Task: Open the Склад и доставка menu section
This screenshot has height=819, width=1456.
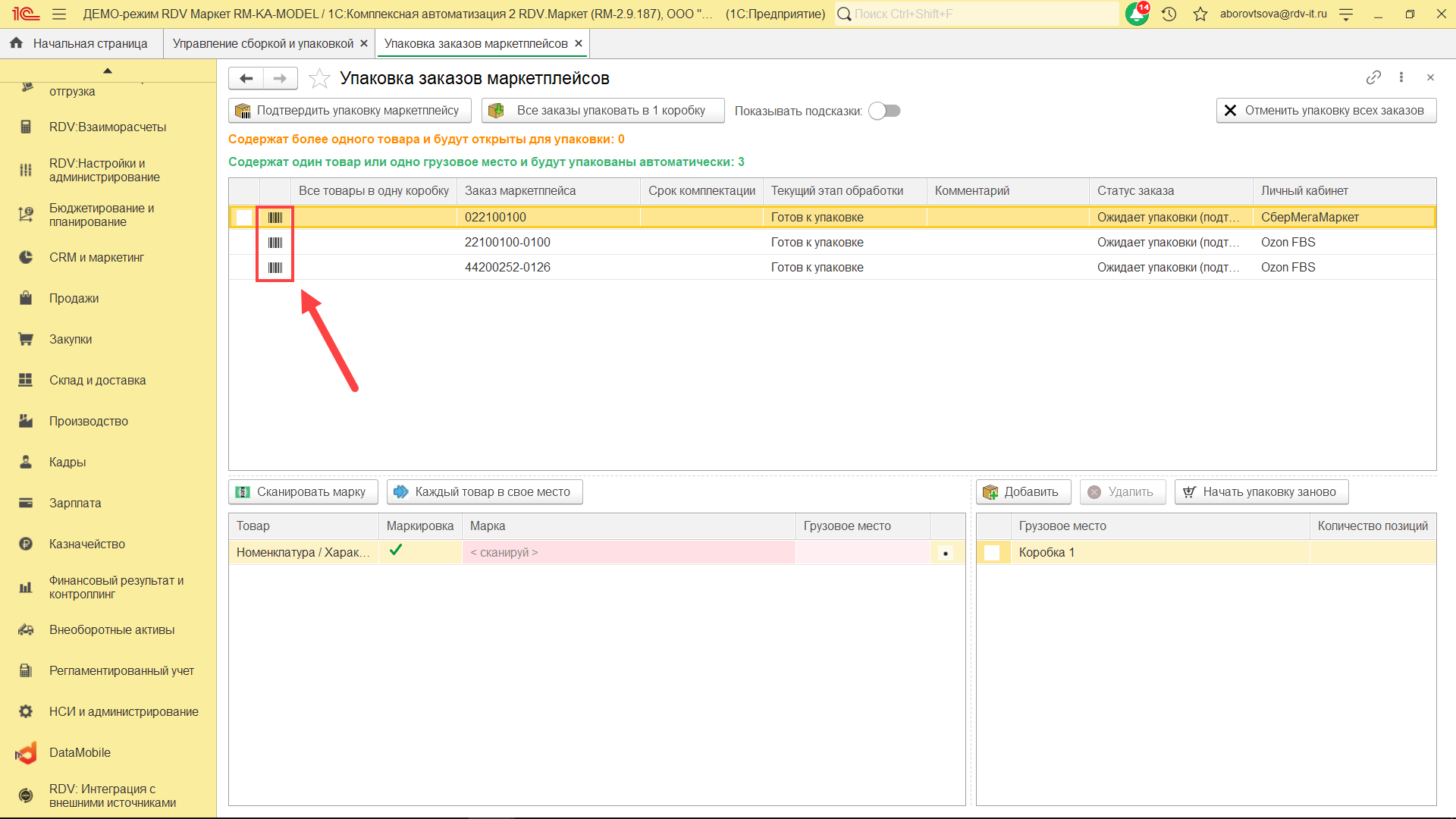Action: pos(97,380)
